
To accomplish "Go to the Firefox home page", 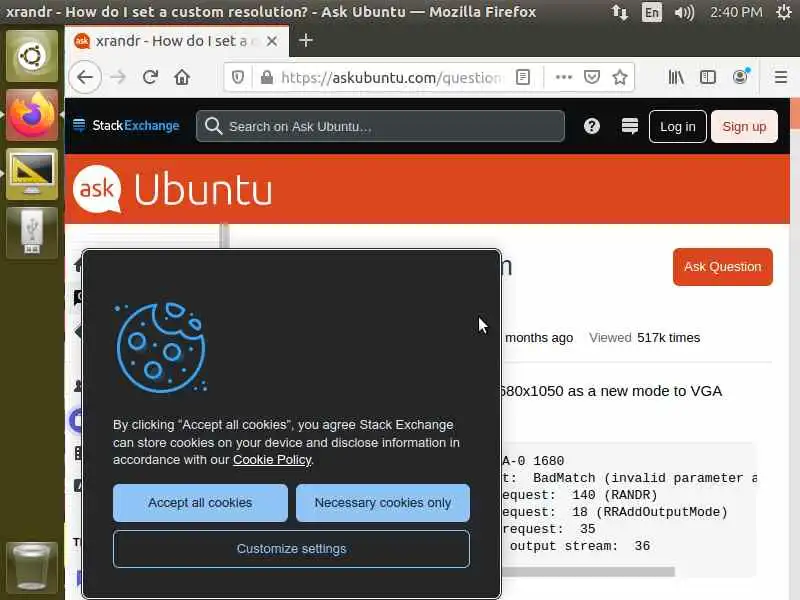I will click(x=182, y=77).
